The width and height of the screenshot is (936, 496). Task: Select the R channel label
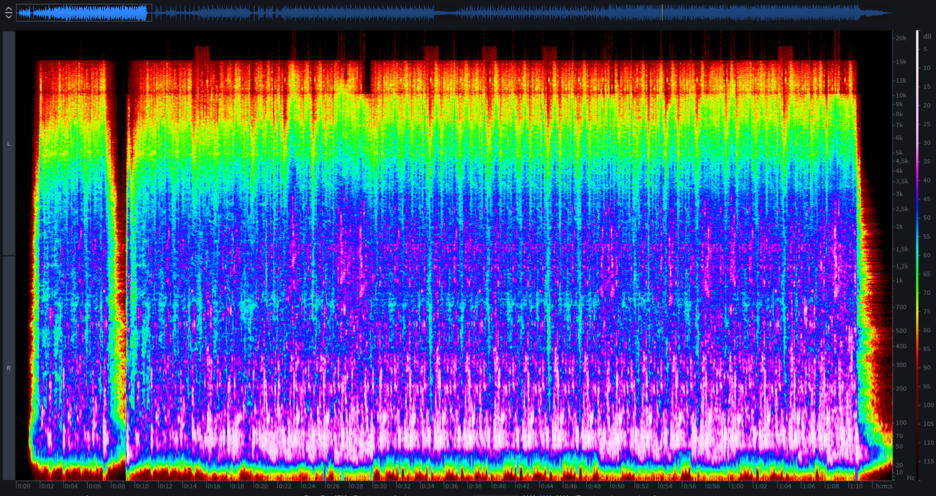9,368
